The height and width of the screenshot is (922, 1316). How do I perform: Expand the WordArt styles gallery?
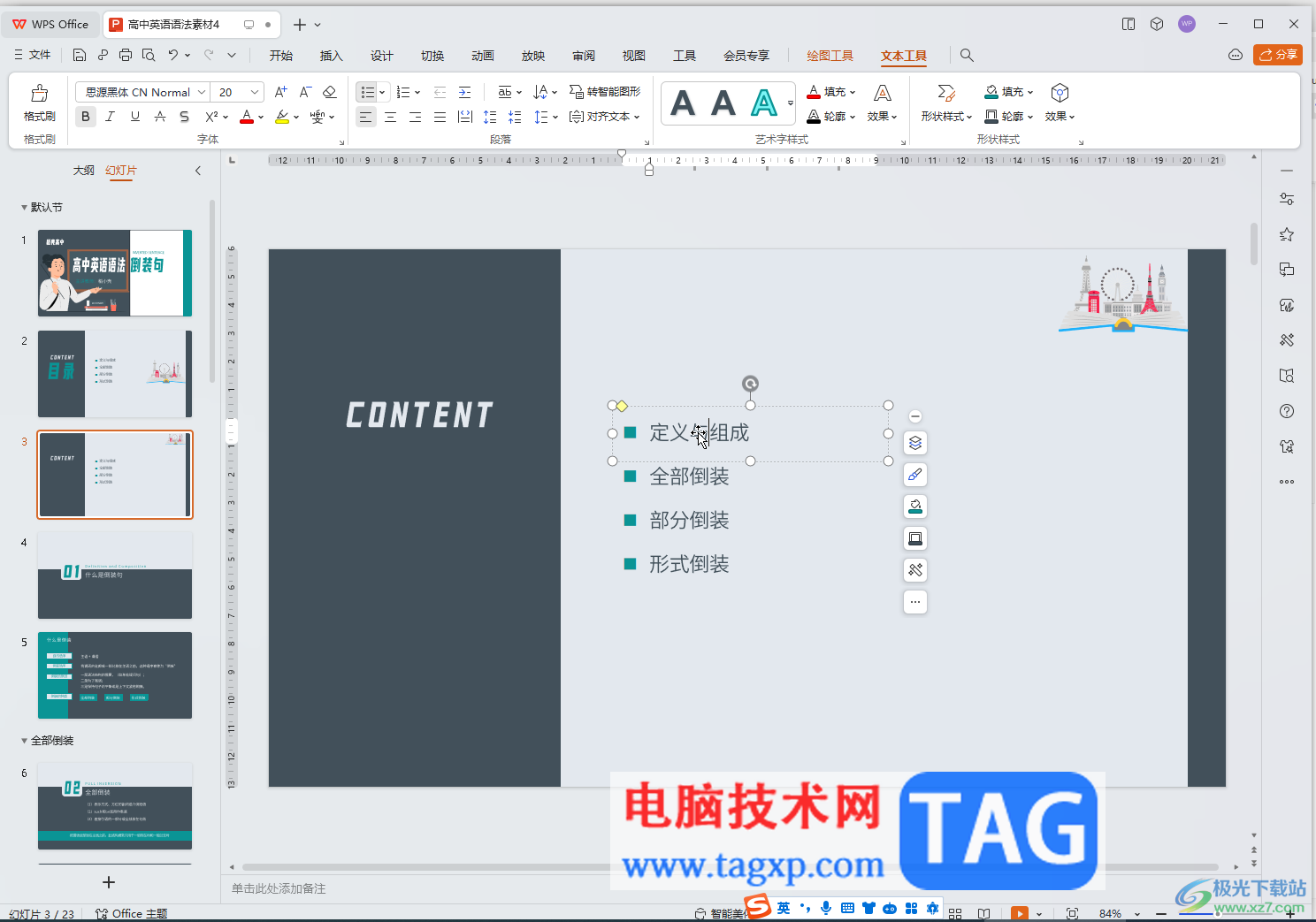pos(791,103)
